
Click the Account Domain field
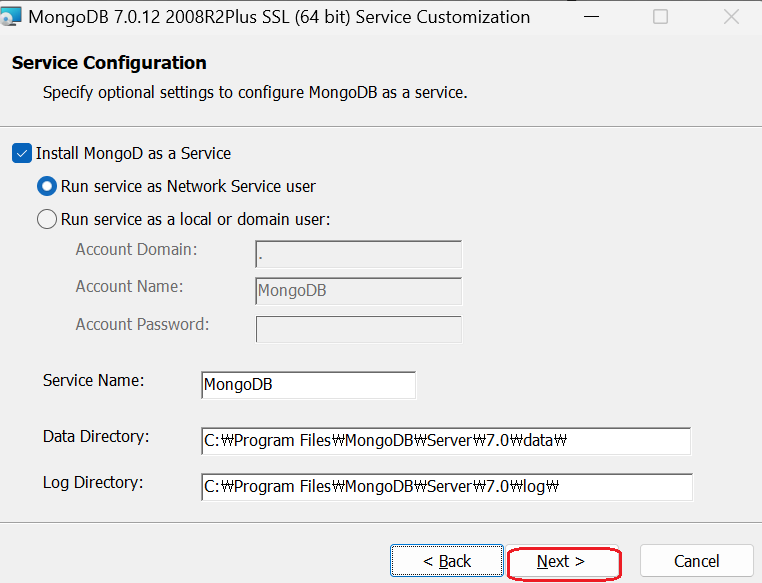point(359,254)
